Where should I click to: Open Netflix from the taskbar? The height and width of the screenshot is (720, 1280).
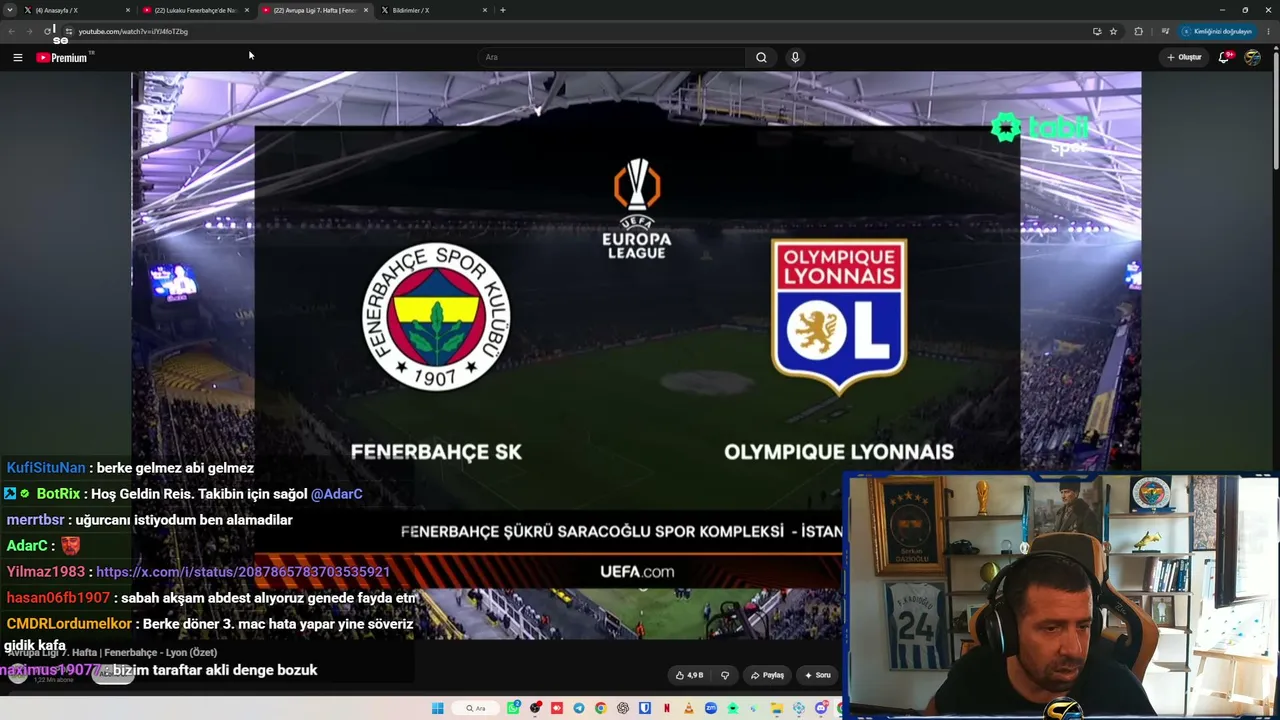(x=667, y=708)
